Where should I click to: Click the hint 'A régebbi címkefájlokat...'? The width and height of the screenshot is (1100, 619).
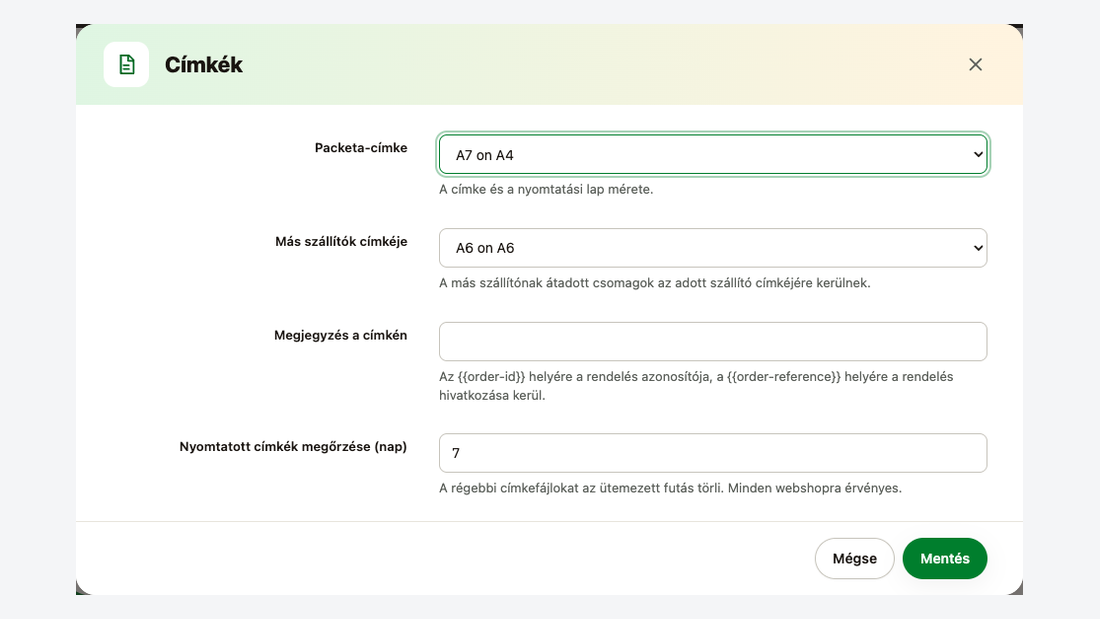click(670, 488)
